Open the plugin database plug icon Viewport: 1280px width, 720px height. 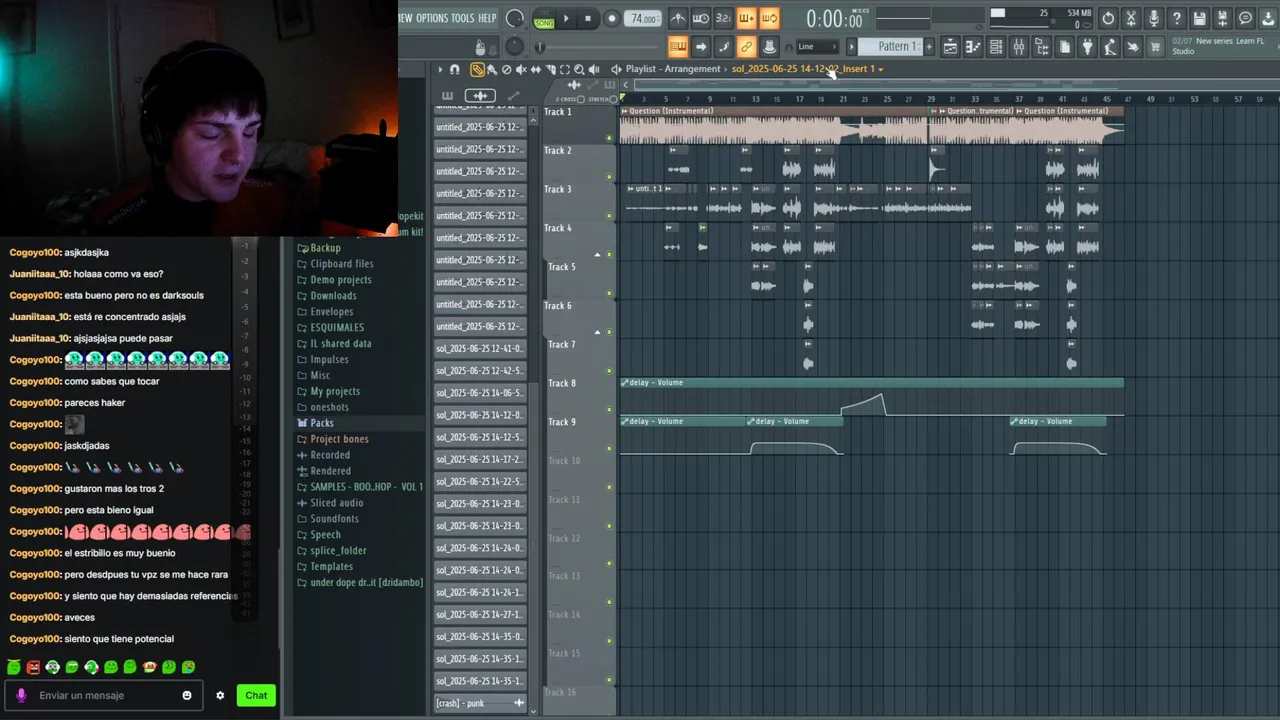pos(1087,46)
